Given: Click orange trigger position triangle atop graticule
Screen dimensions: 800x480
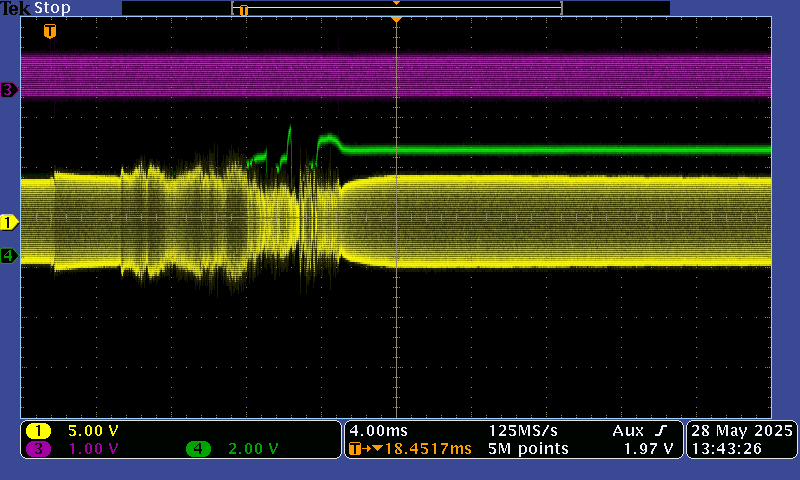Looking at the screenshot, I should point(397,20).
